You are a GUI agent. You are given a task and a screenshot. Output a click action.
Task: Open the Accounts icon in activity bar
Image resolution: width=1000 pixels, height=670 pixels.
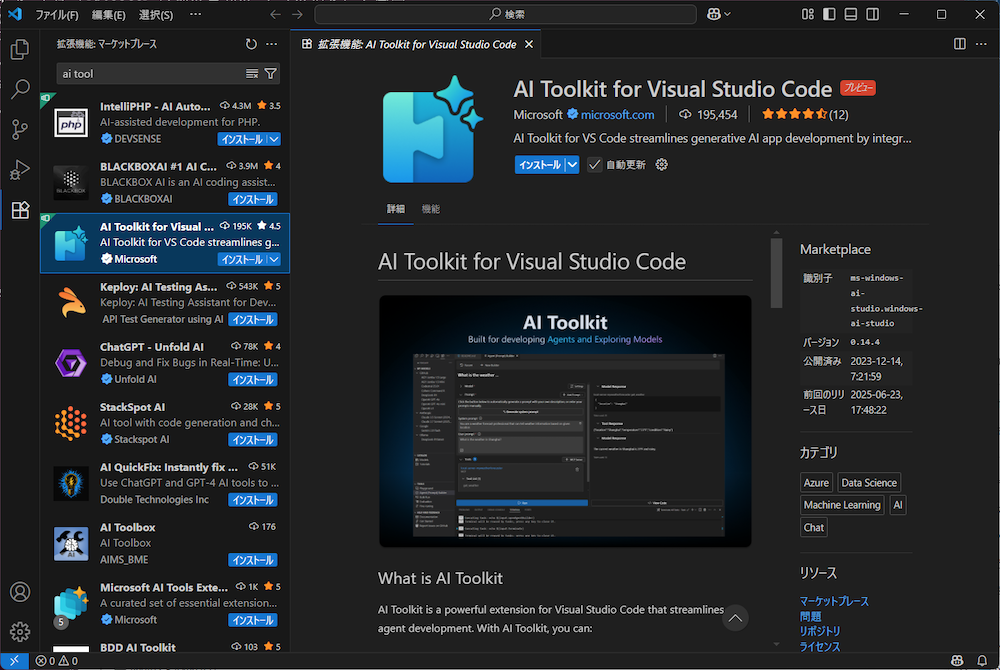(19, 592)
